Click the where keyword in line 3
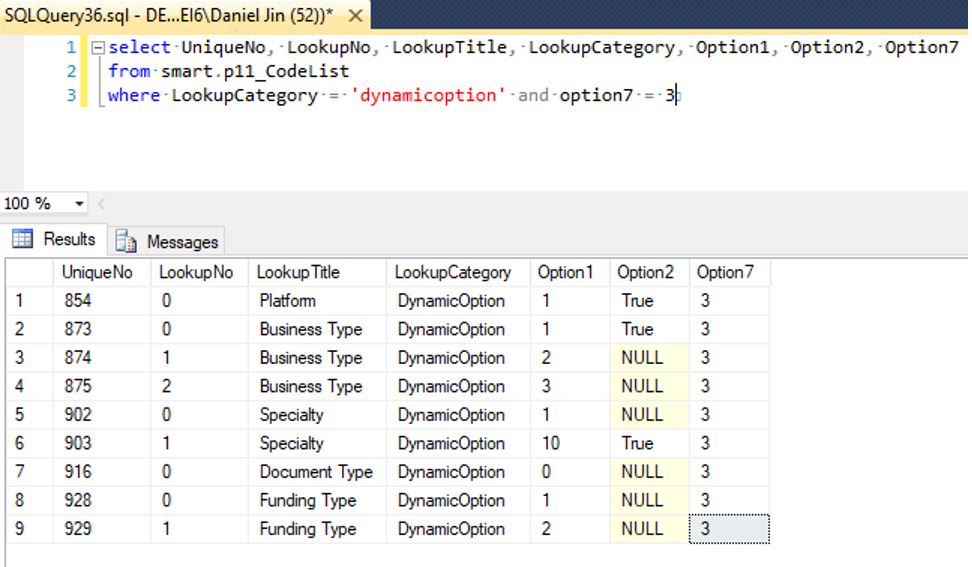This screenshot has height=567, width=972. tap(134, 95)
